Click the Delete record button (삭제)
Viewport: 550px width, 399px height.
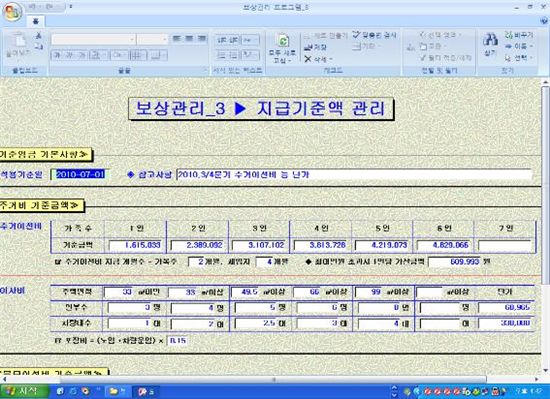(318, 59)
